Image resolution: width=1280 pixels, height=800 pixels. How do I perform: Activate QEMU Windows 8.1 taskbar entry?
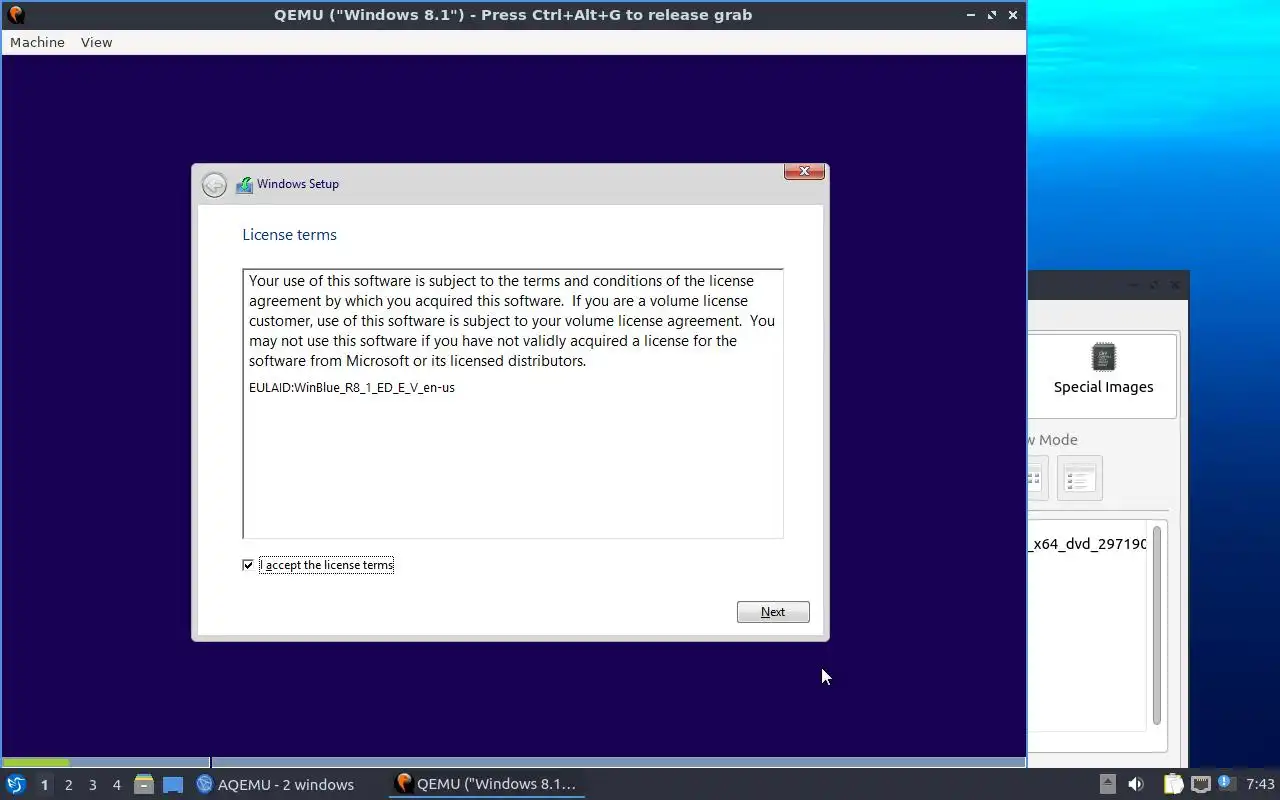tap(487, 784)
